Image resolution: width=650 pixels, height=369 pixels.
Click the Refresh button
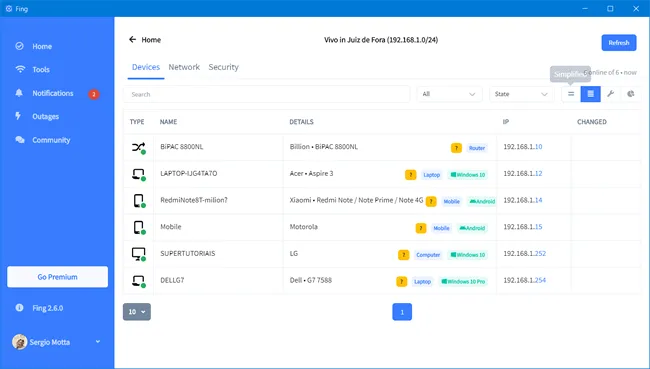coord(618,43)
